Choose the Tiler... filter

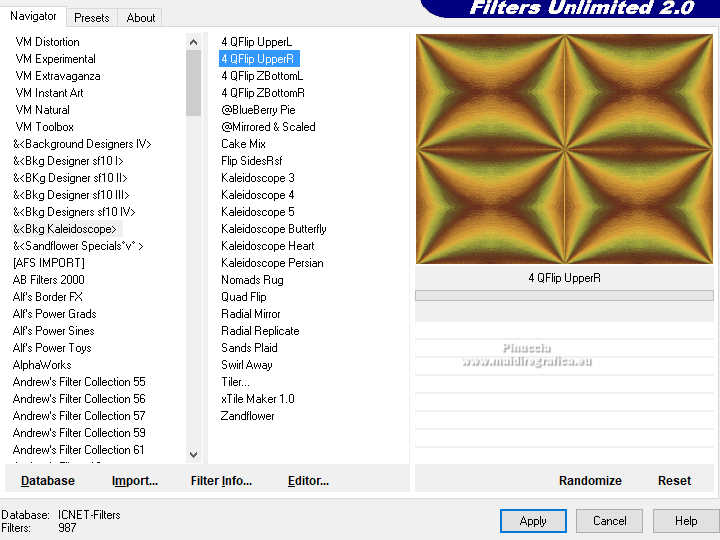pyautogui.click(x=235, y=382)
